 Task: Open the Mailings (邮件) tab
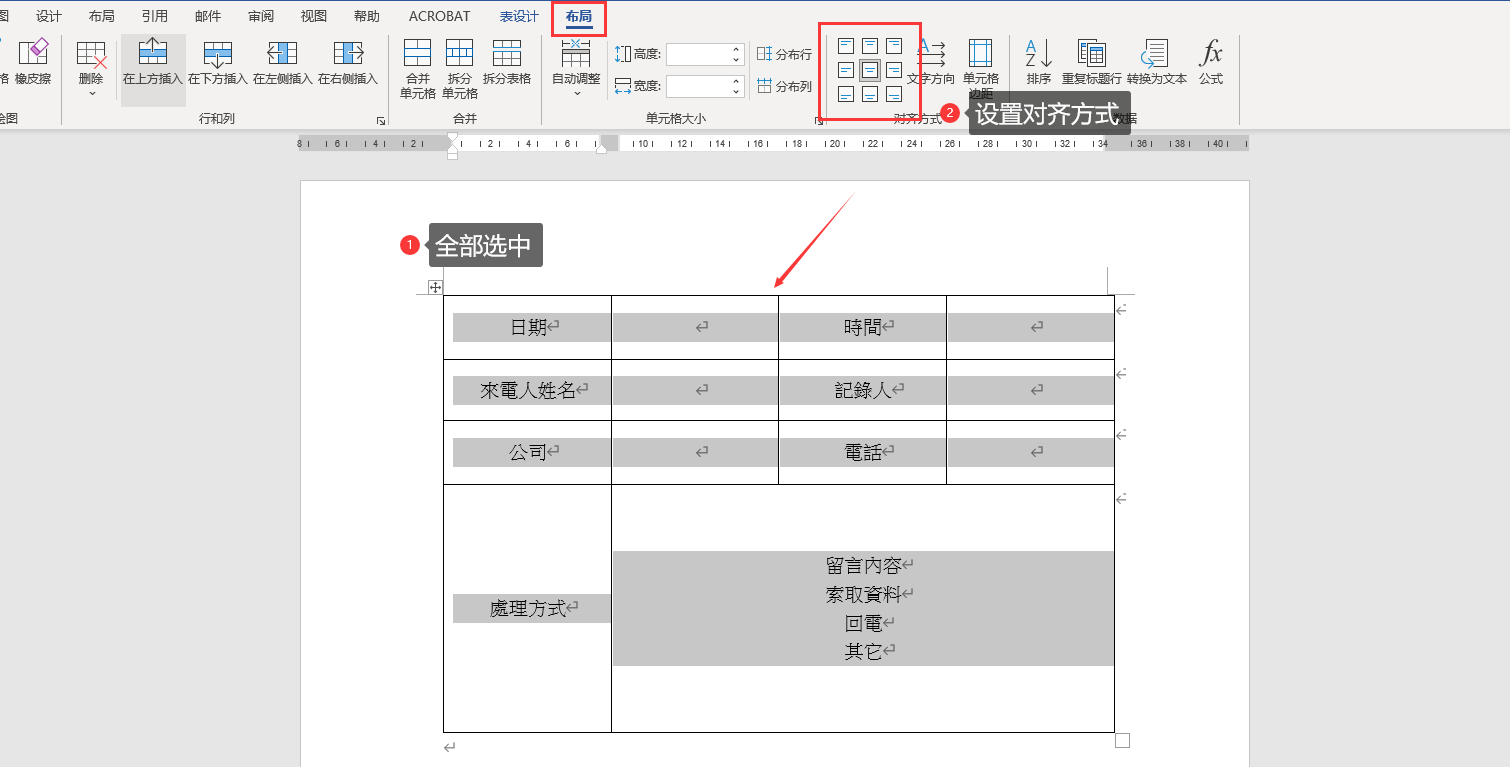(208, 16)
